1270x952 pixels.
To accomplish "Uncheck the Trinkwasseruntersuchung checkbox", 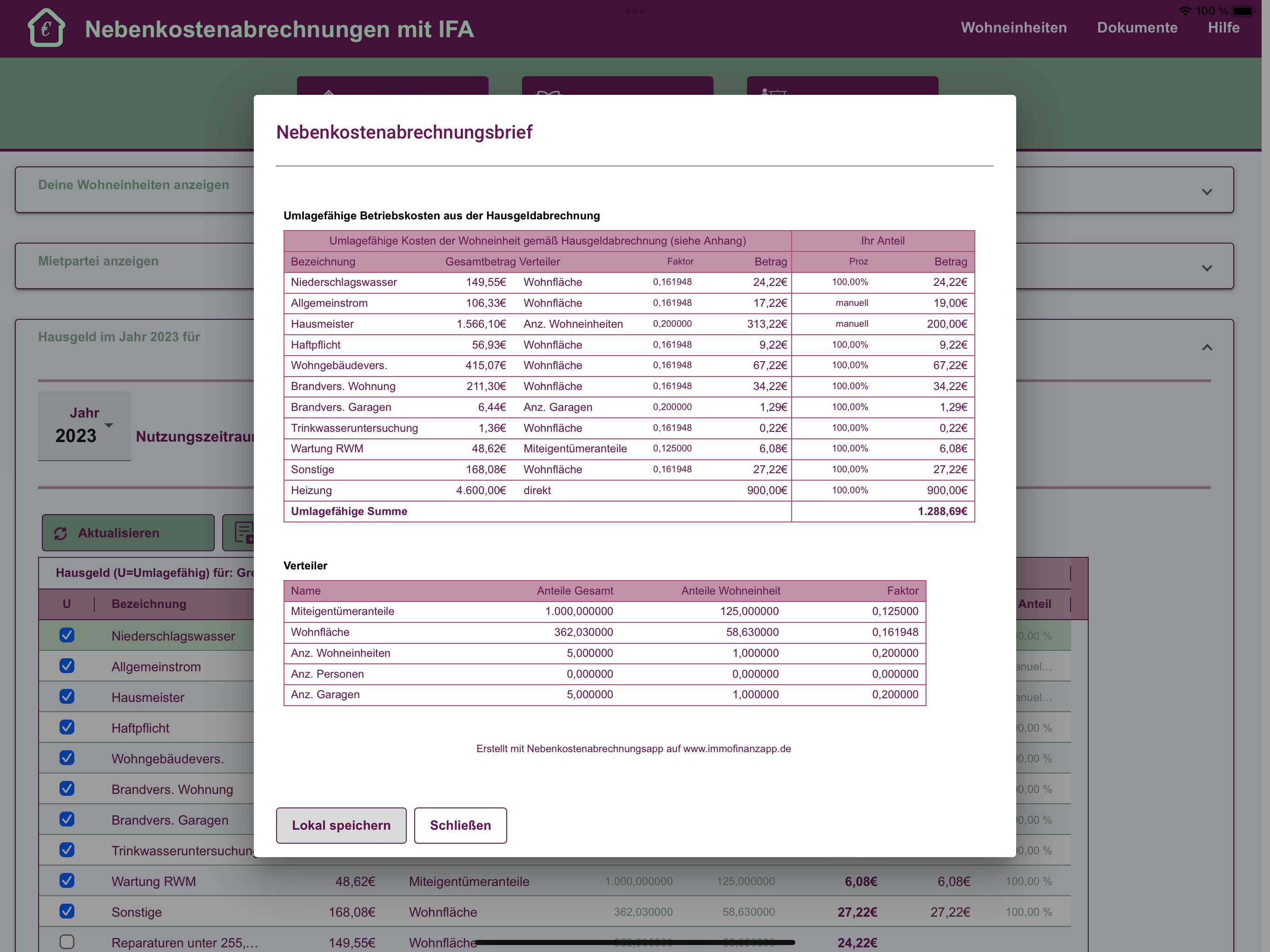I will (67, 849).
